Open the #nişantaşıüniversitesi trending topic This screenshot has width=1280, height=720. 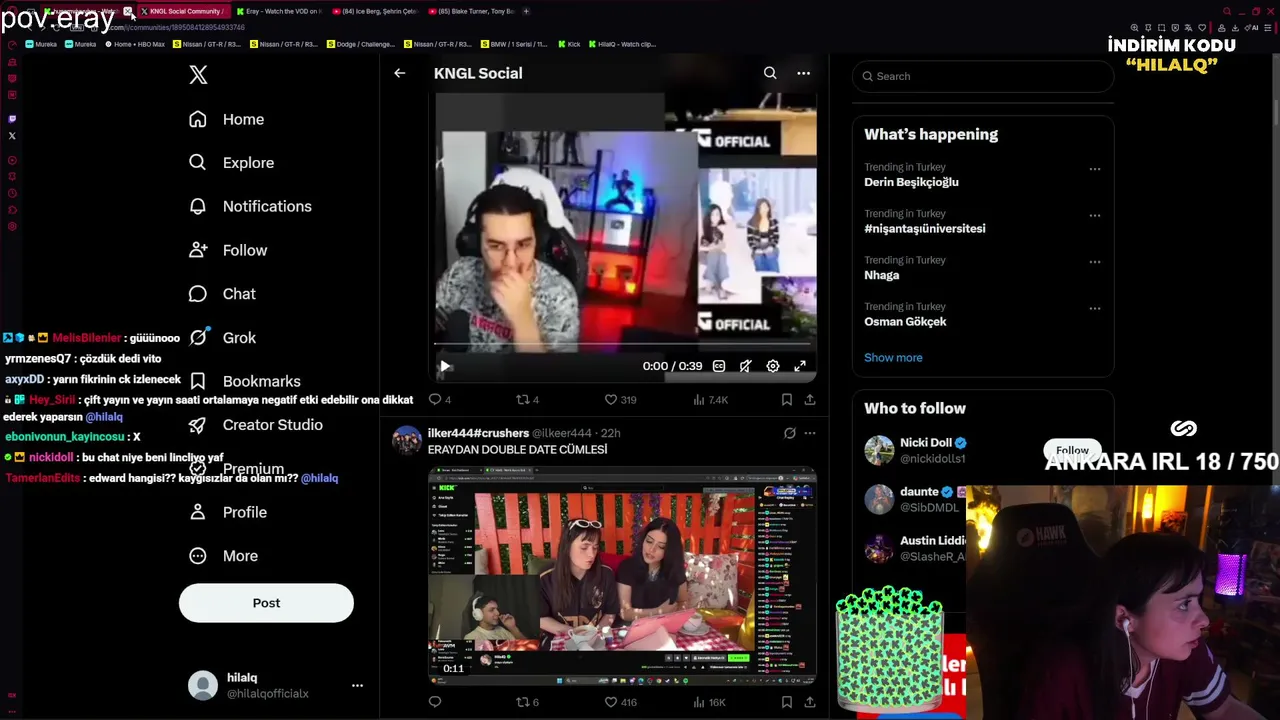coord(925,229)
